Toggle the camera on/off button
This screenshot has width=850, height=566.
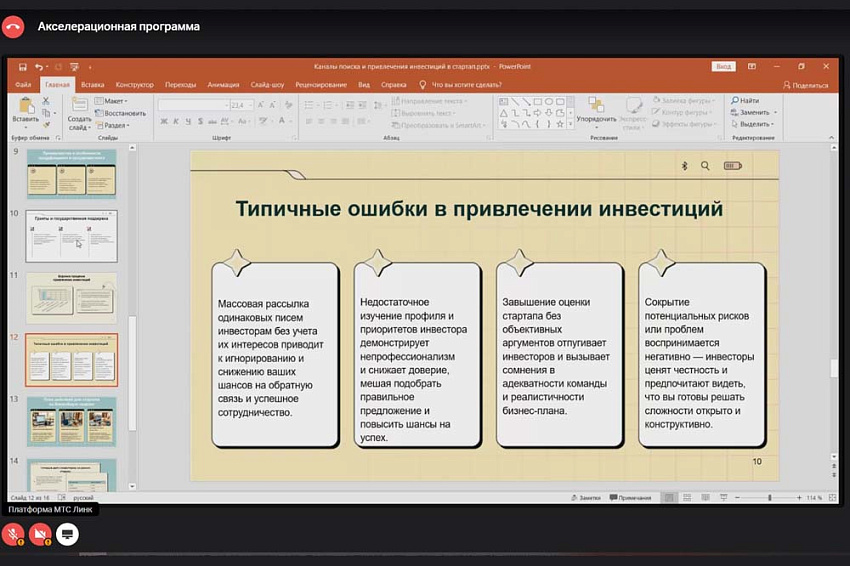(40, 534)
